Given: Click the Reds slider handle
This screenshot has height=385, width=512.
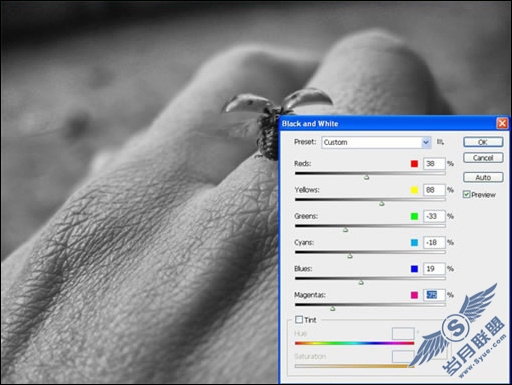Looking at the screenshot, I should (367, 177).
